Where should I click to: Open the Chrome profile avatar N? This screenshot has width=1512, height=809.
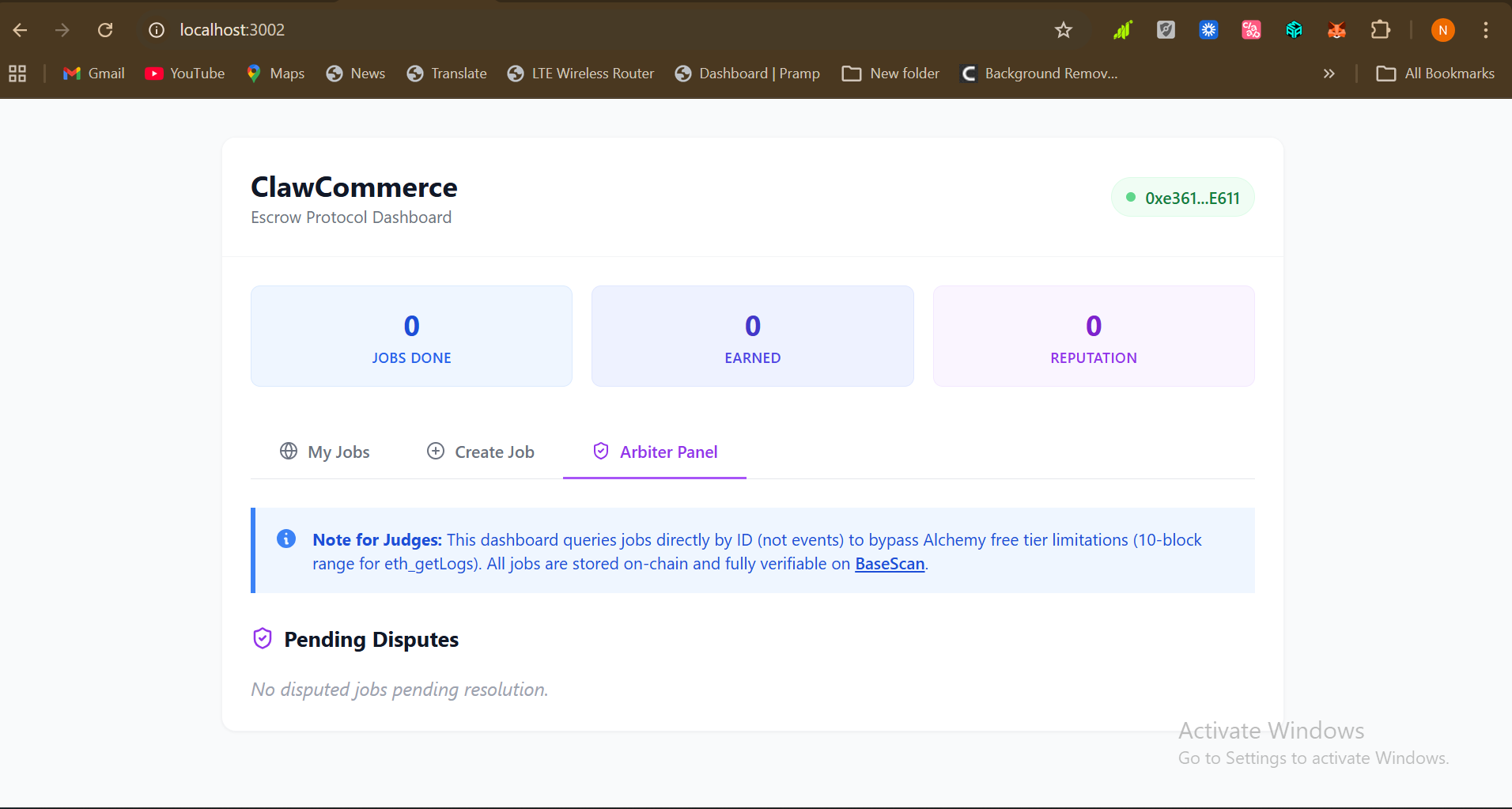click(1442, 30)
